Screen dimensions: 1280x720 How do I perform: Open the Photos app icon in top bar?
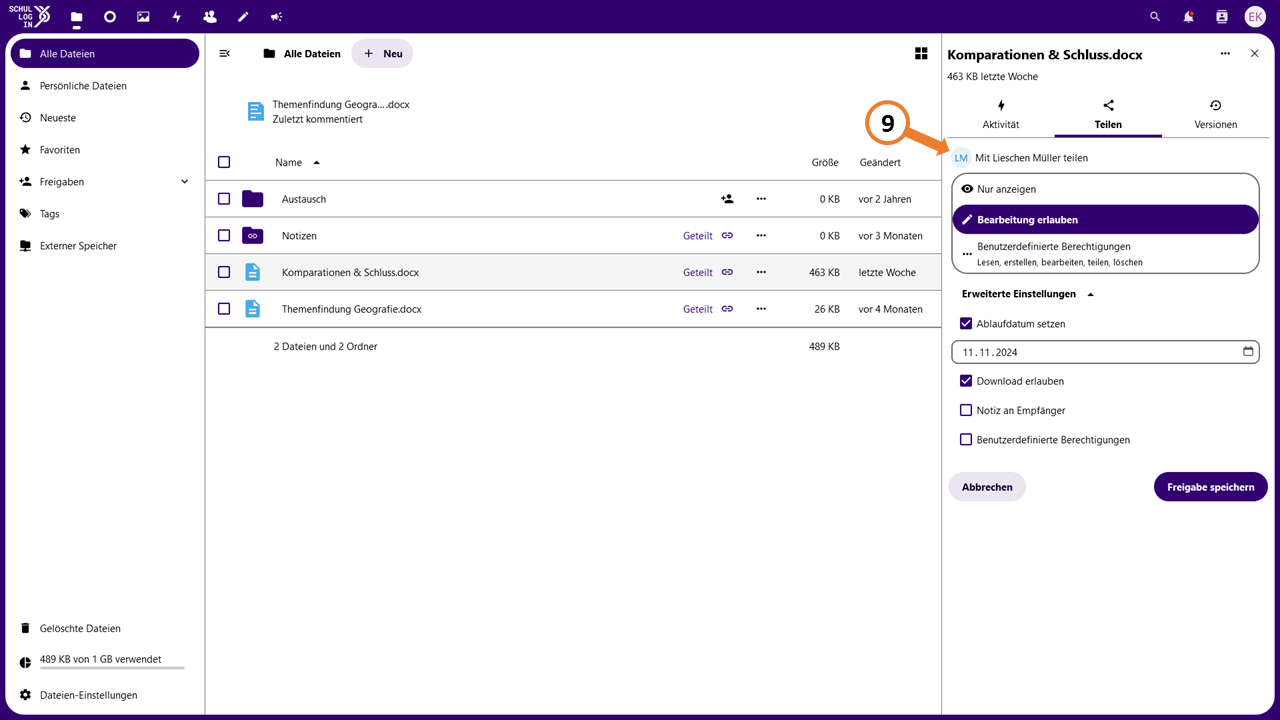pyautogui.click(x=143, y=17)
